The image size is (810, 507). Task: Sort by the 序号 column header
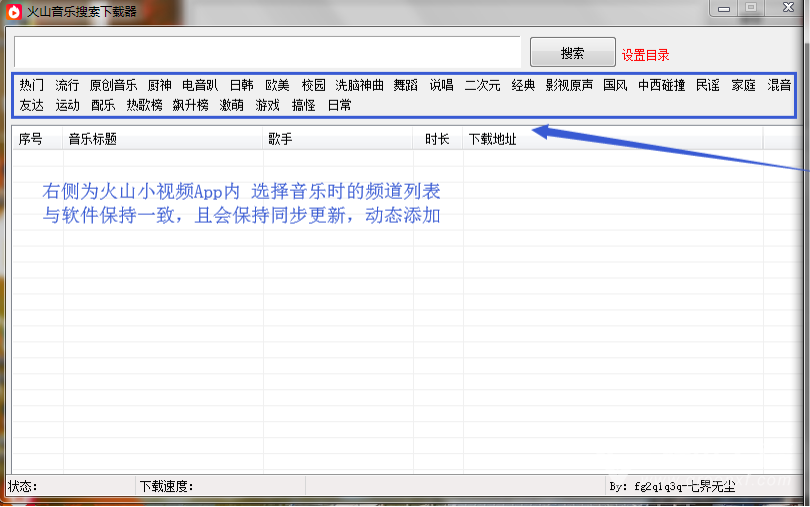point(38,139)
